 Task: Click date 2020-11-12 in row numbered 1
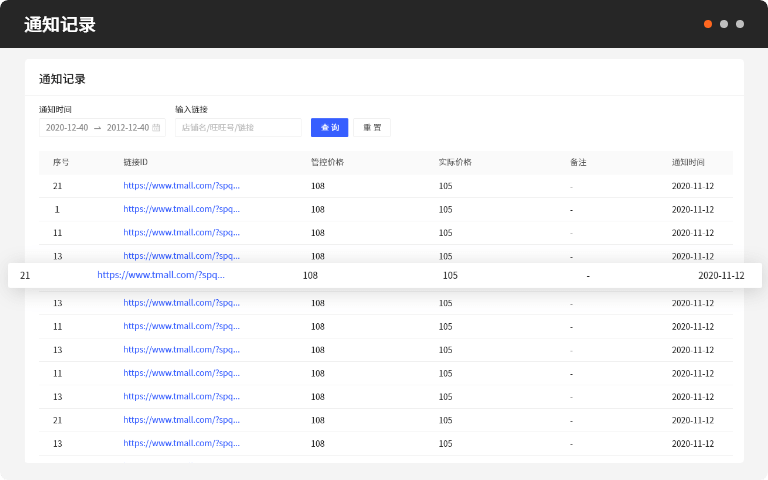(x=693, y=210)
